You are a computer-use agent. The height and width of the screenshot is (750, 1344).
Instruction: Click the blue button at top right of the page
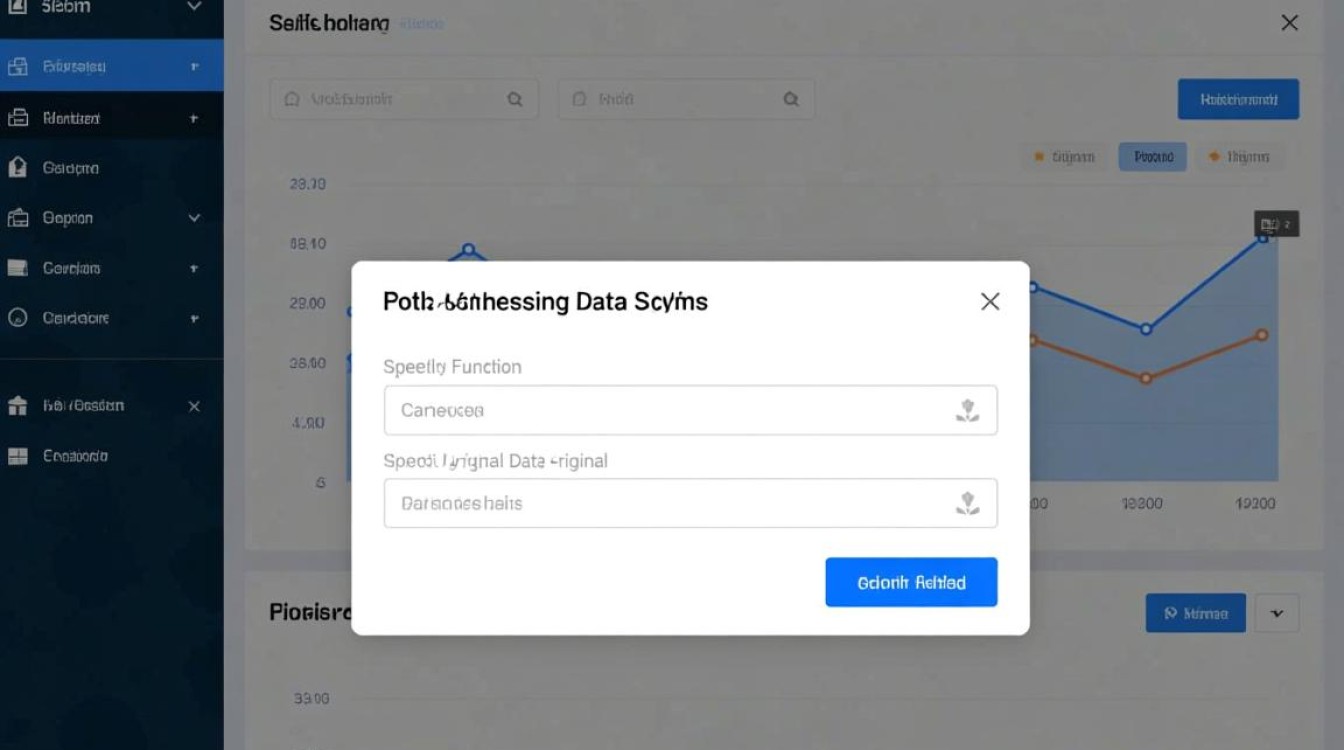pyautogui.click(x=1238, y=99)
